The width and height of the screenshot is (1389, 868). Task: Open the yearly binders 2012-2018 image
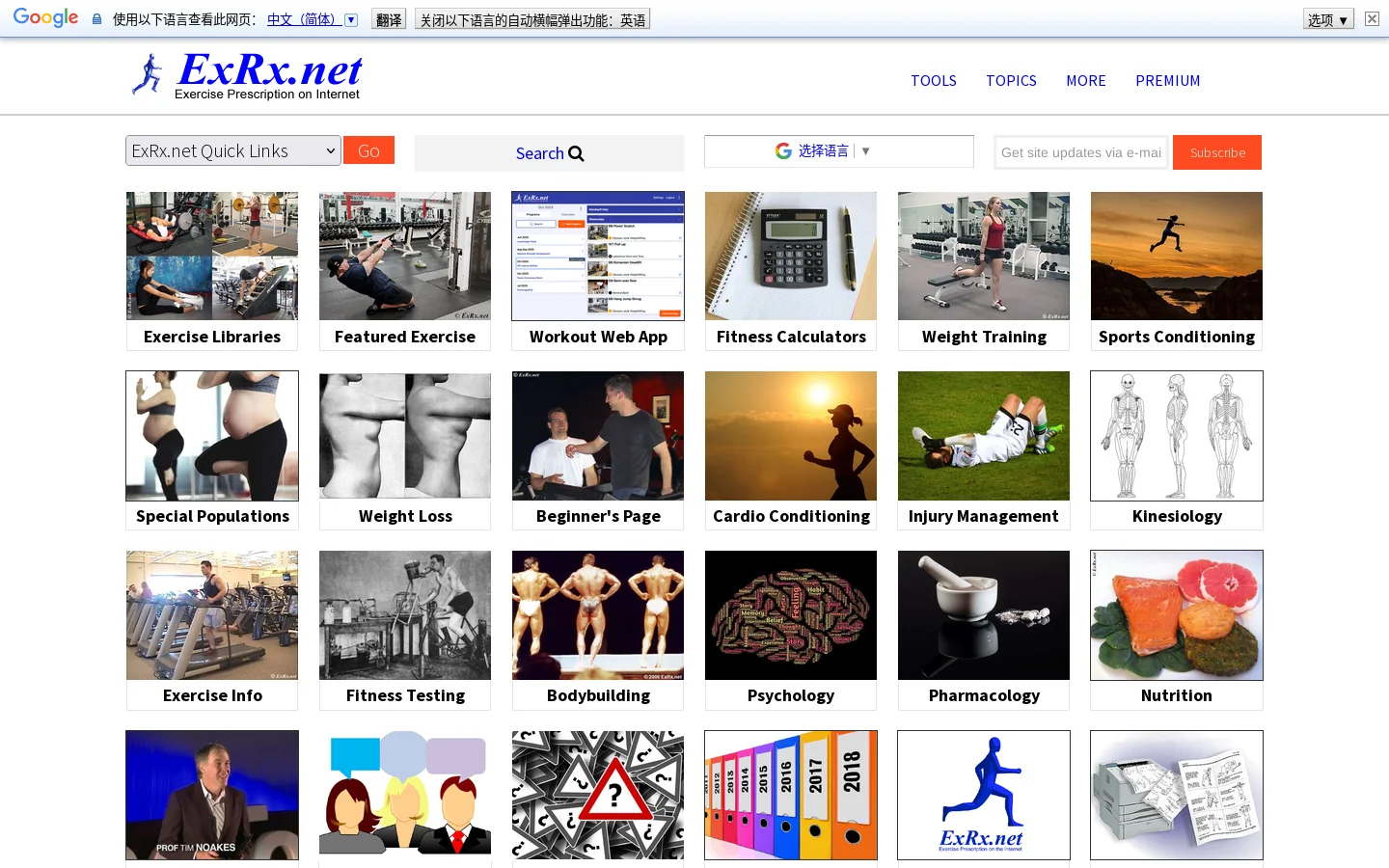point(791,795)
